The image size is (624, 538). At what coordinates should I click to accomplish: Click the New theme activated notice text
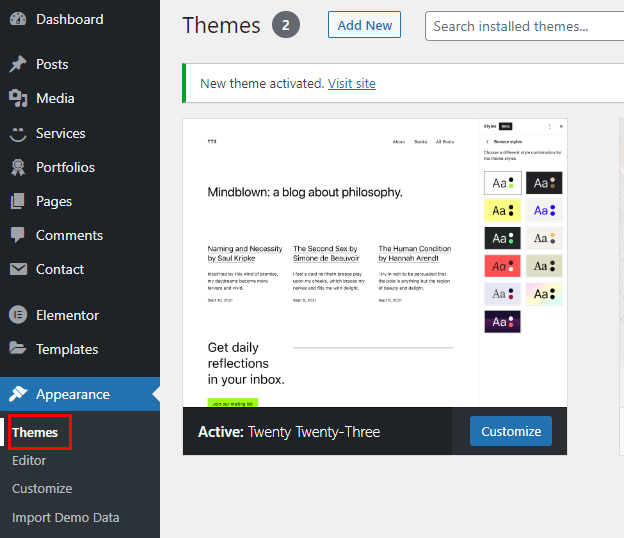coord(262,84)
